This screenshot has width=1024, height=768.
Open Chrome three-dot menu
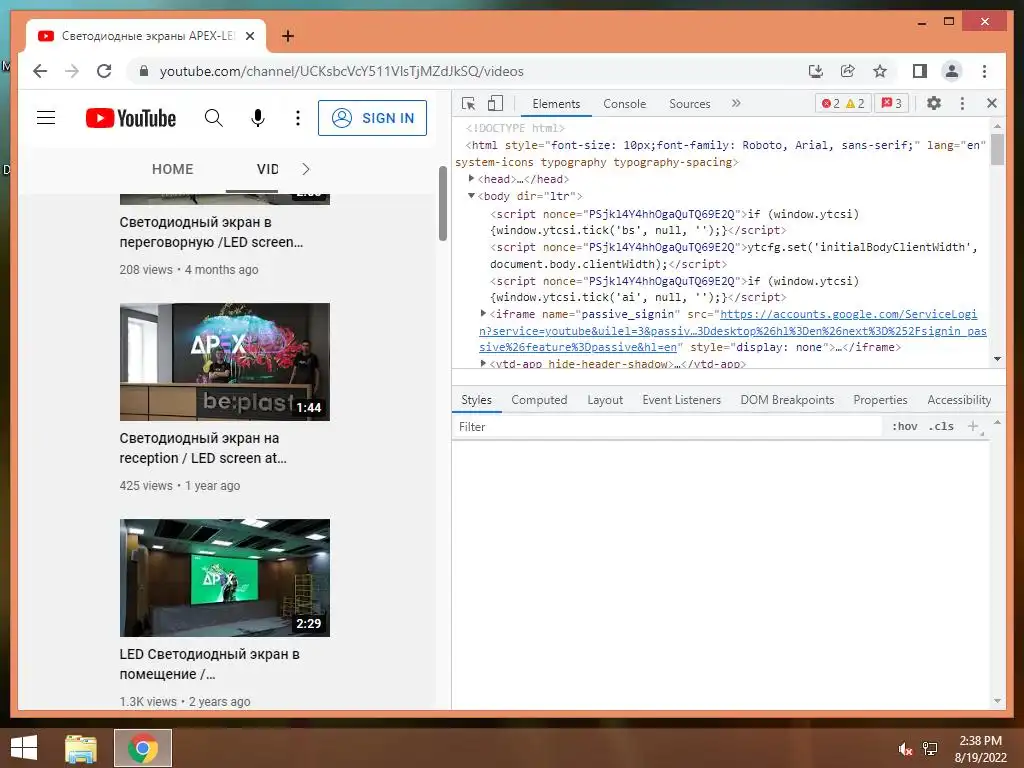click(x=984, y=71)
